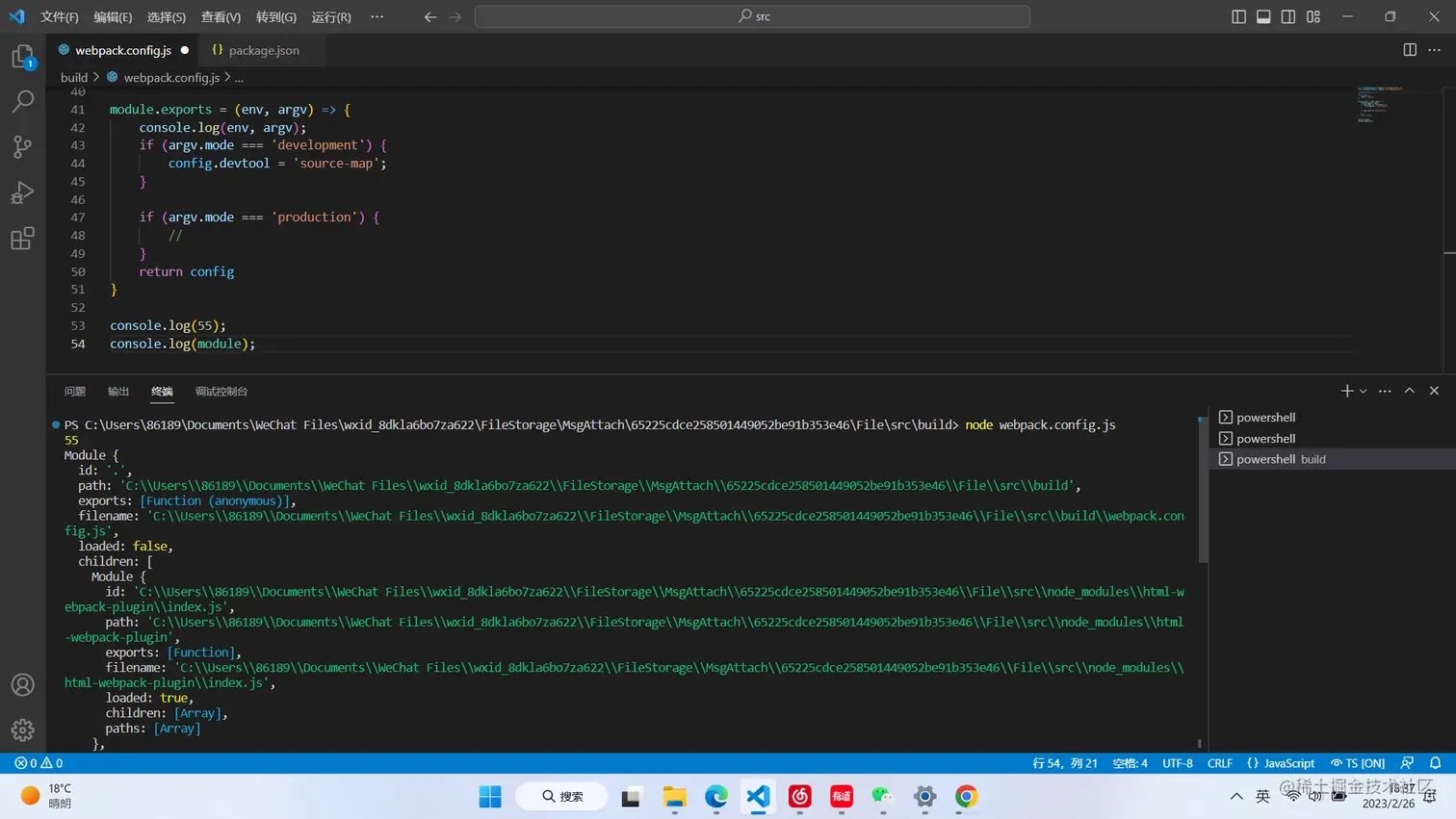Open the weather widget showing 18°C
Image resolution: width=1456 pixels, height=819 pixels.
[x=46, y=796]
